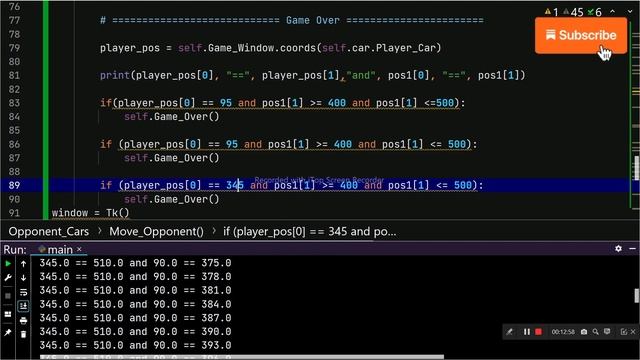This screenshot has height=360, width=640.
Task: Print the console output
Action: click(23, 320)
